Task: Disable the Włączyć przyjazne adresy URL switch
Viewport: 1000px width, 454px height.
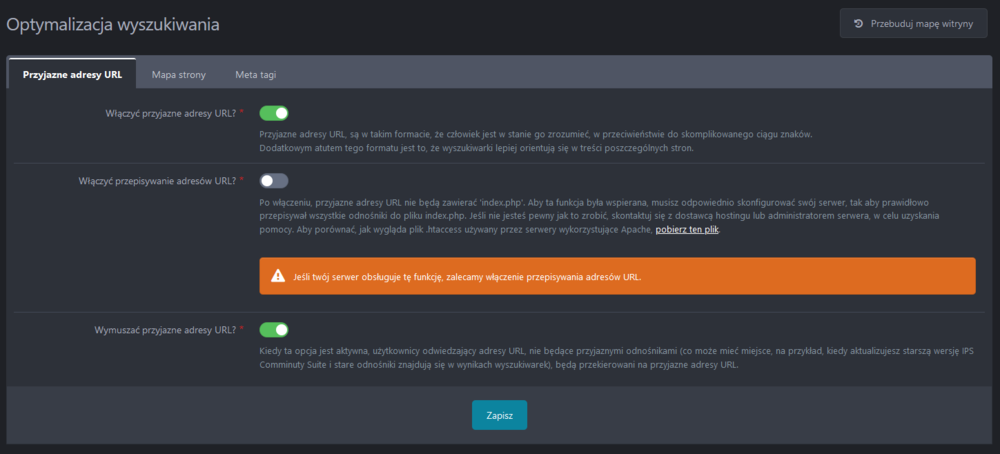Action: [x=274, y=113]
